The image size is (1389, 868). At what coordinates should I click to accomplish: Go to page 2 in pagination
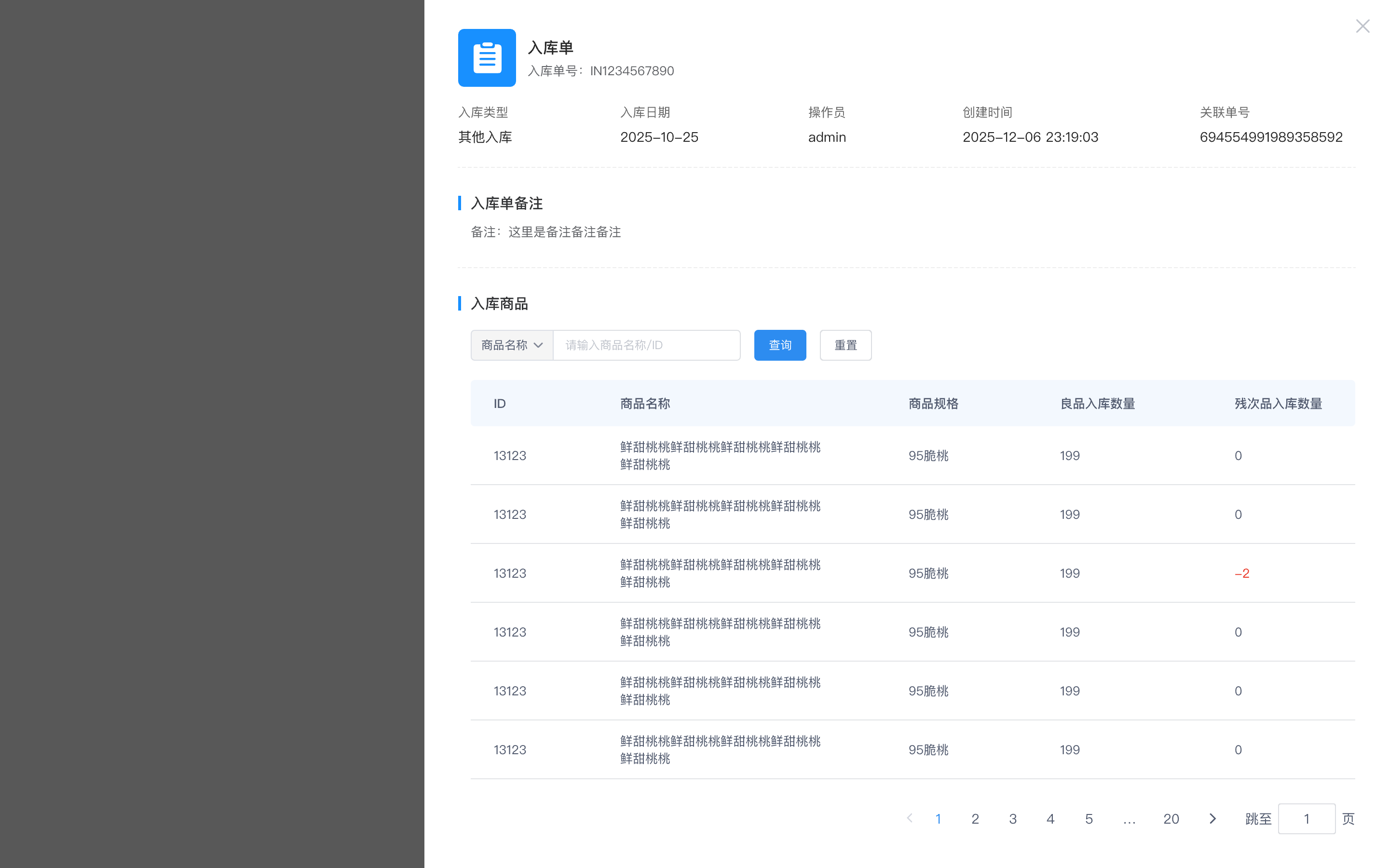pyautogui.click(x=975, y=819)
